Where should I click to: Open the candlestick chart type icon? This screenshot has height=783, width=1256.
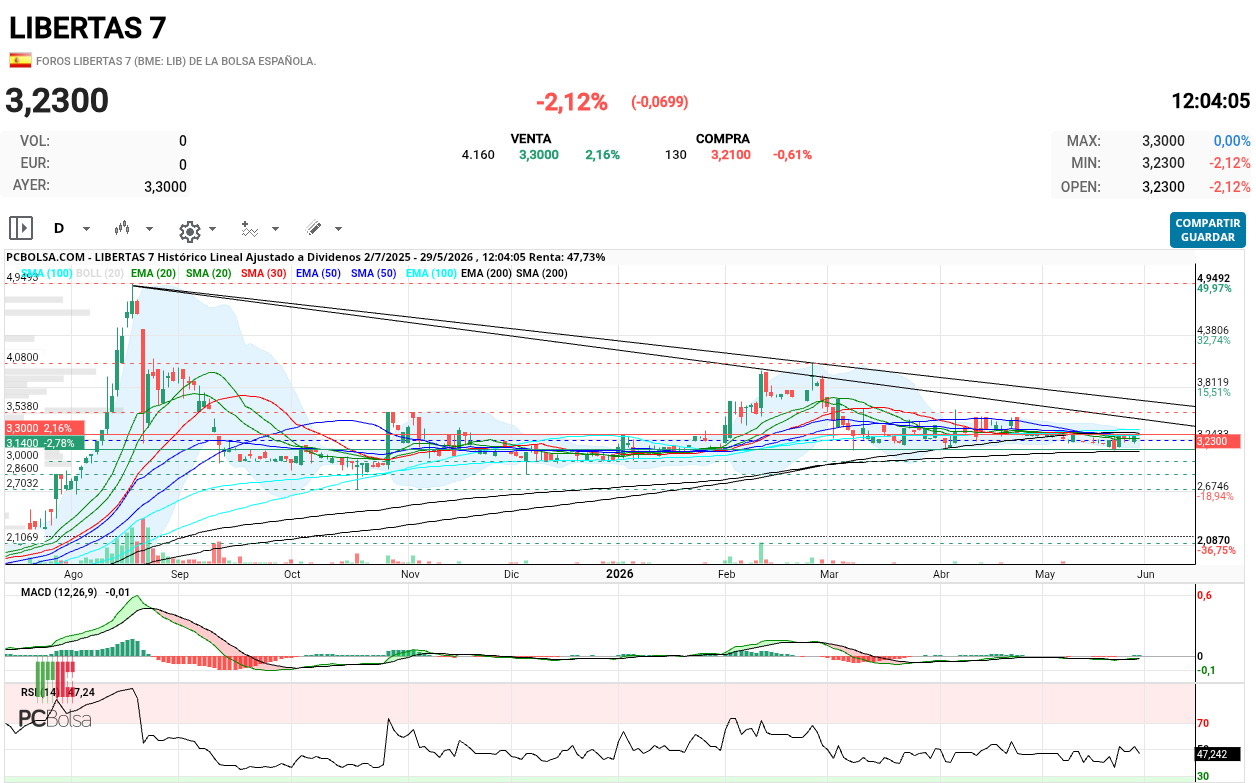click(x=124, y=228)
